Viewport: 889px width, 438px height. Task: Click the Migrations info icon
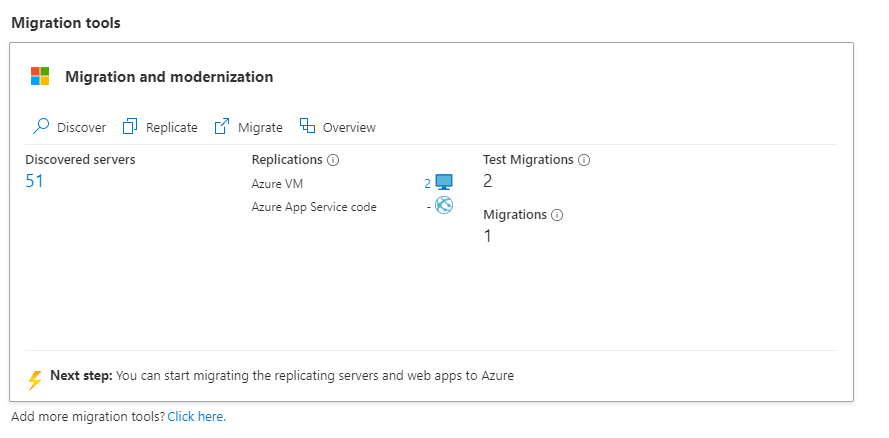point(558,215)
